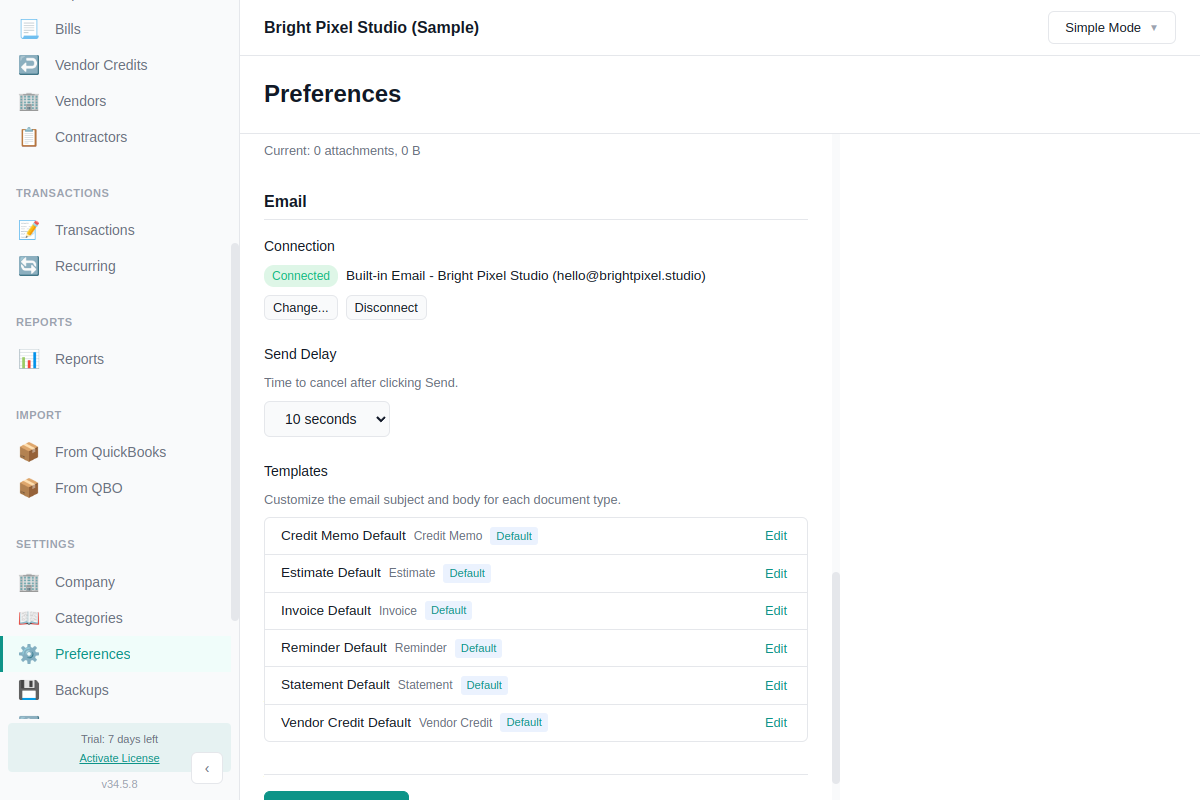The width and height of the screenshot is (1200, 800).
Task: Click the From QuickBooks import icon
Action: click(28, 451)
